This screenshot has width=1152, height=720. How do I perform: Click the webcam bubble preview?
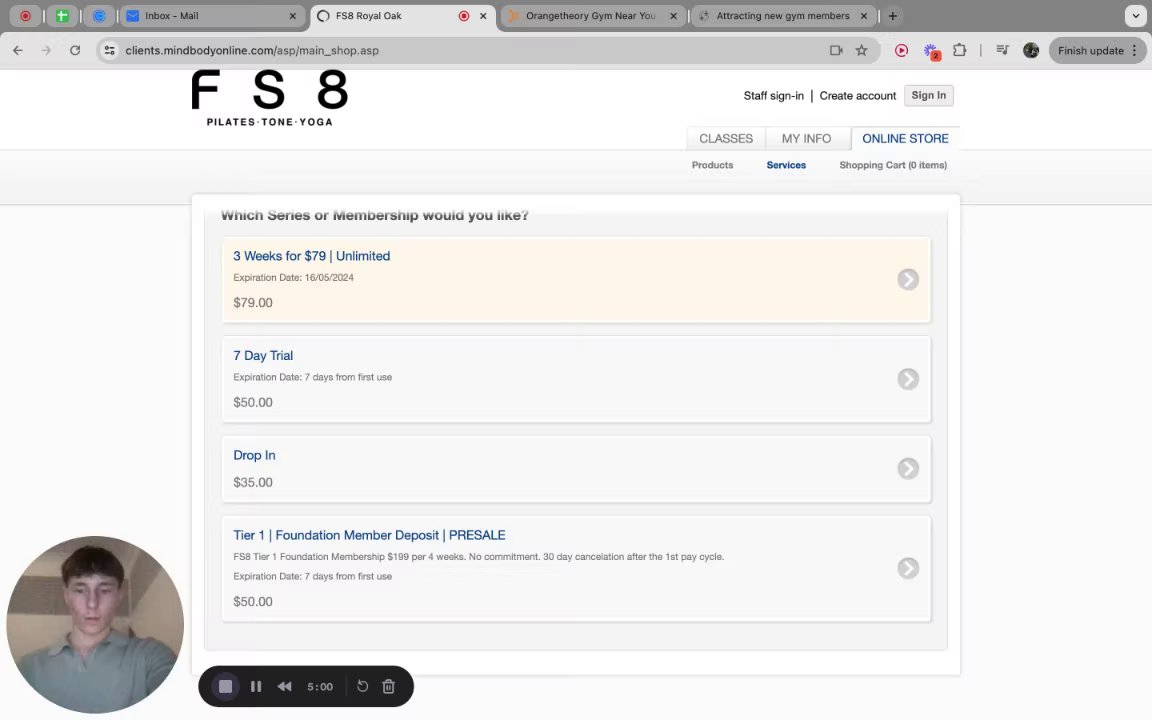(95, 624)
